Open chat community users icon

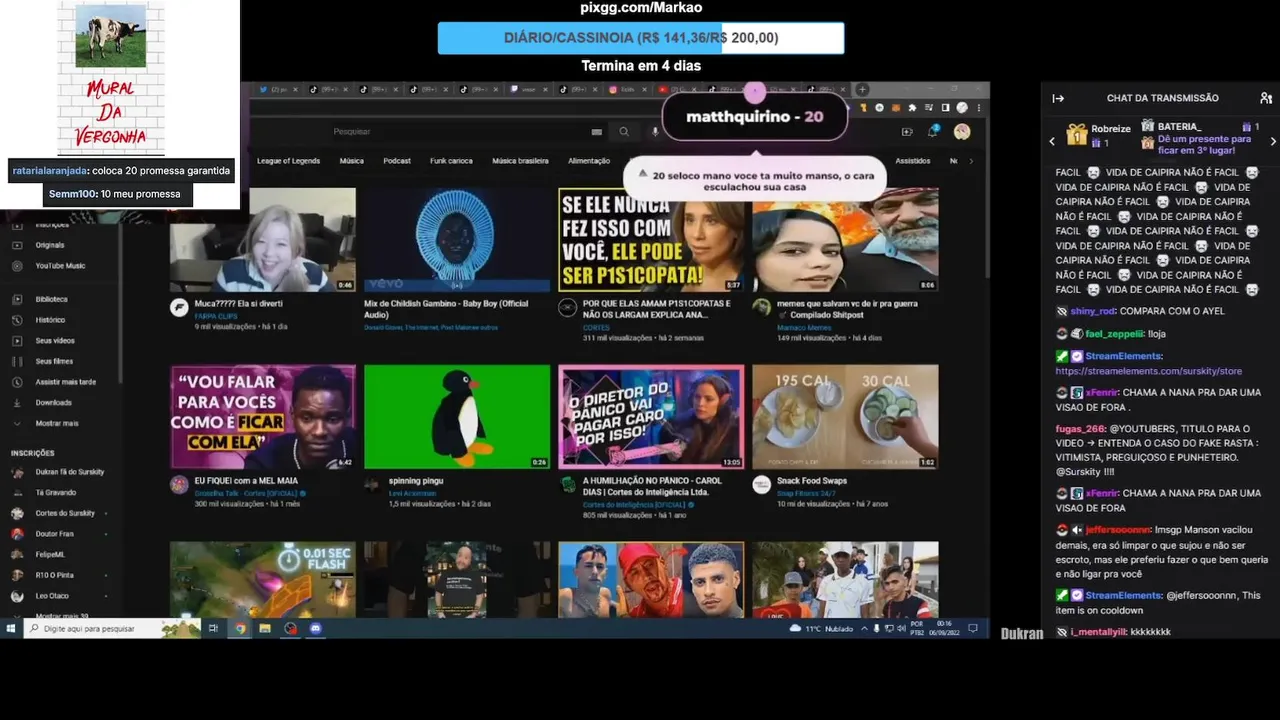(x=1265, y=98)
